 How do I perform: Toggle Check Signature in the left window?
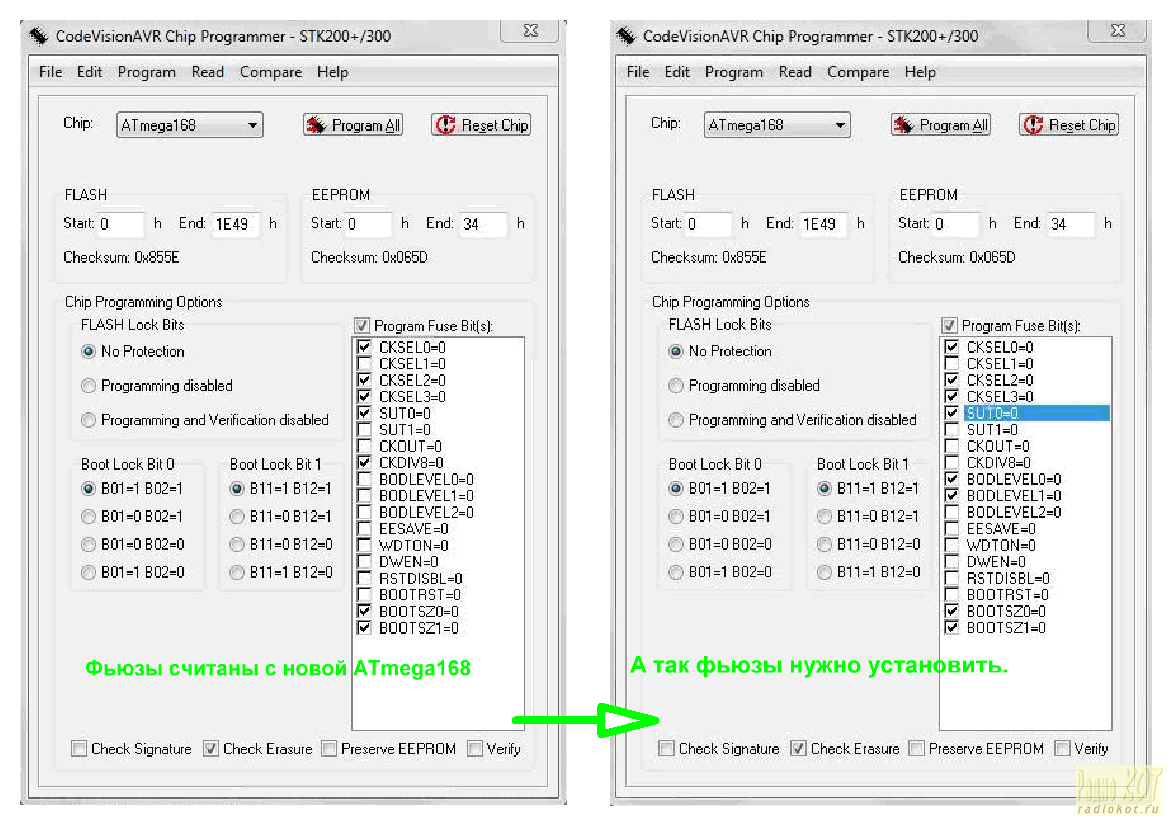79,748
